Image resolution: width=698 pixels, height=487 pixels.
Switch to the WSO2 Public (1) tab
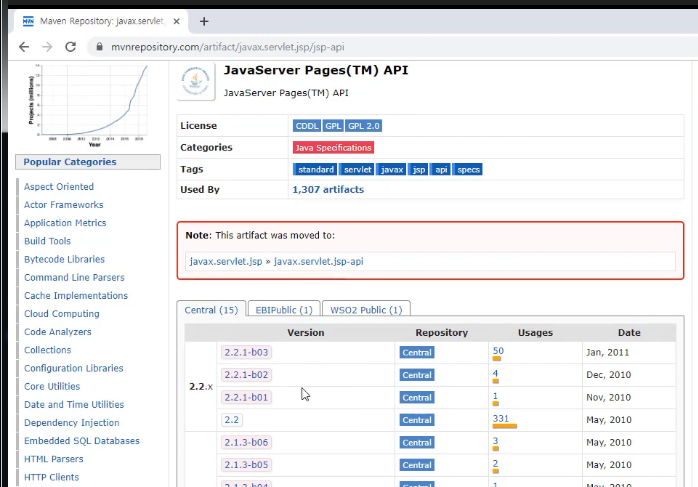366,310
